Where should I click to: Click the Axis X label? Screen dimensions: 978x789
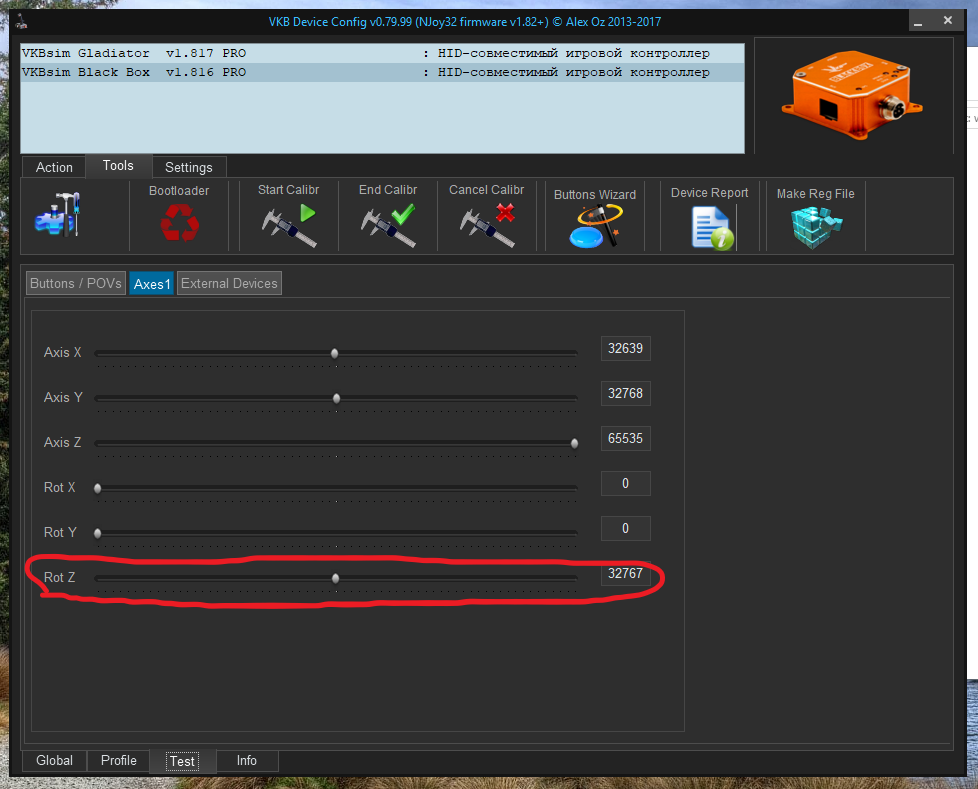[x=62, y=352]
